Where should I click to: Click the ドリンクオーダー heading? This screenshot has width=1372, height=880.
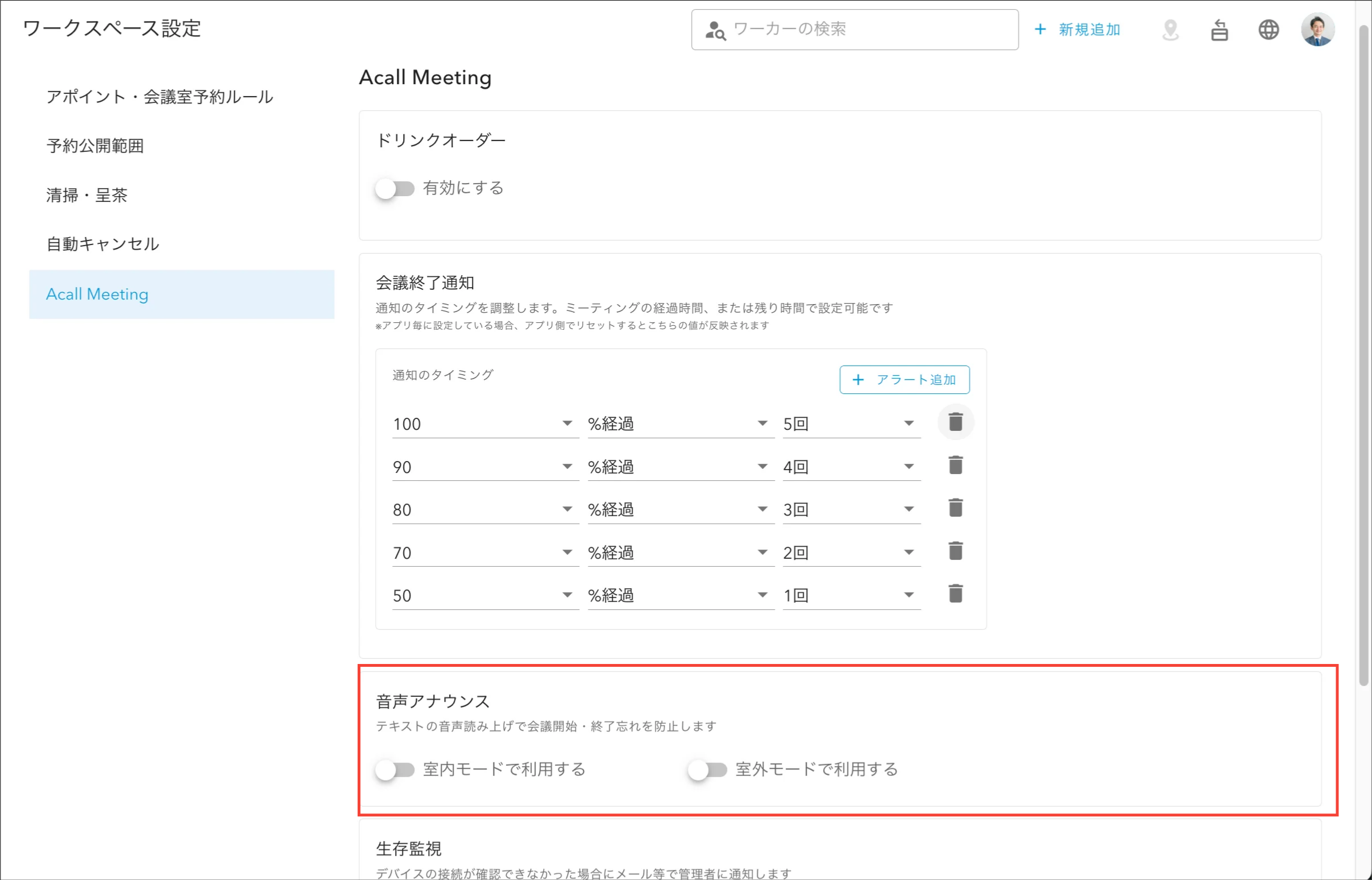[441, 140]
